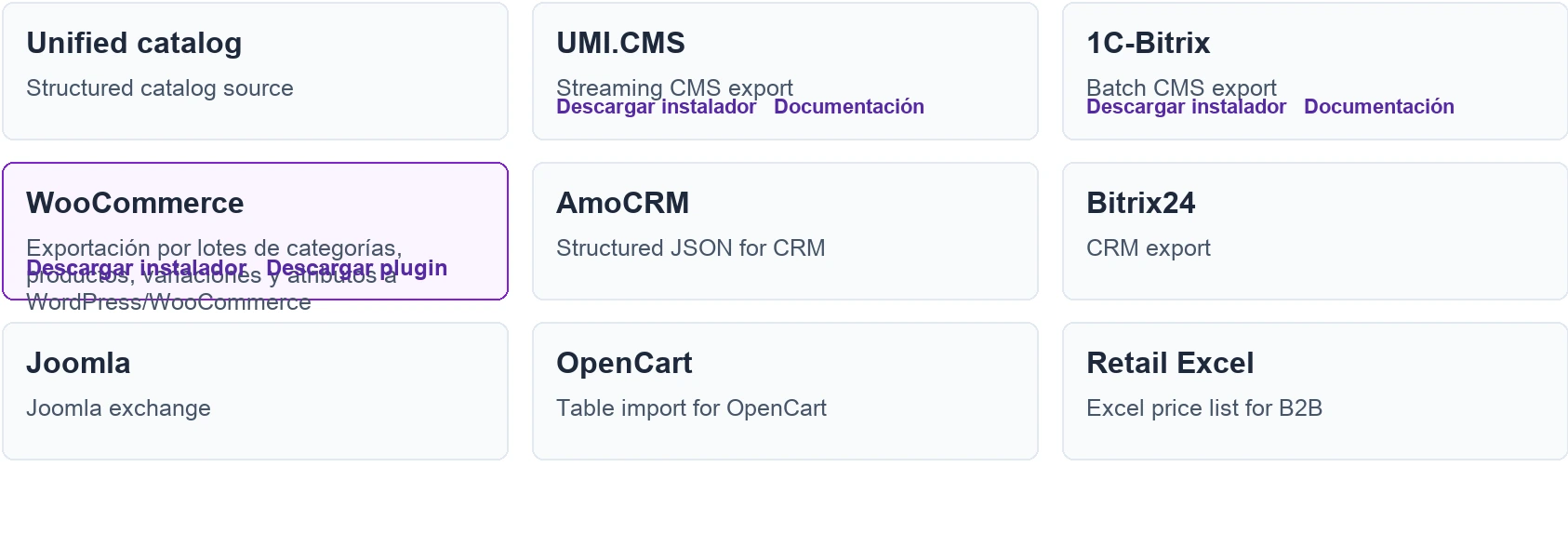
Task: Click 'Table import for OpenCart' text
Action: pos(691,408)
